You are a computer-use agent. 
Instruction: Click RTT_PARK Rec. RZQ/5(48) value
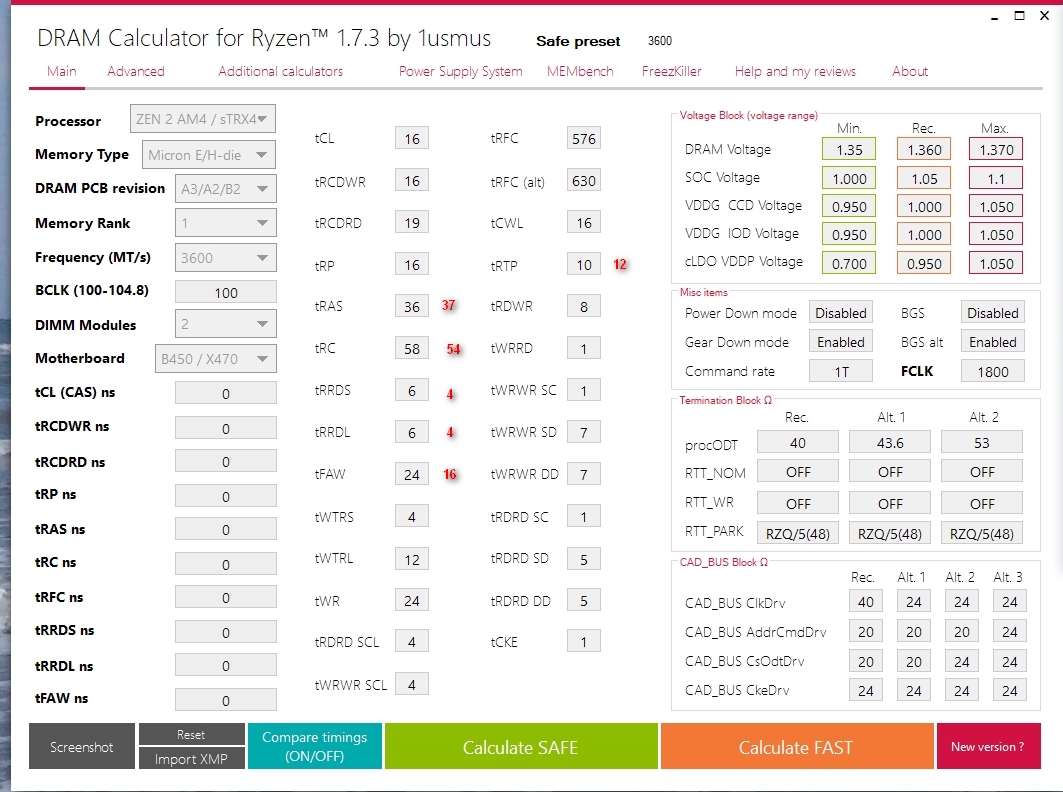click(798, 533)
